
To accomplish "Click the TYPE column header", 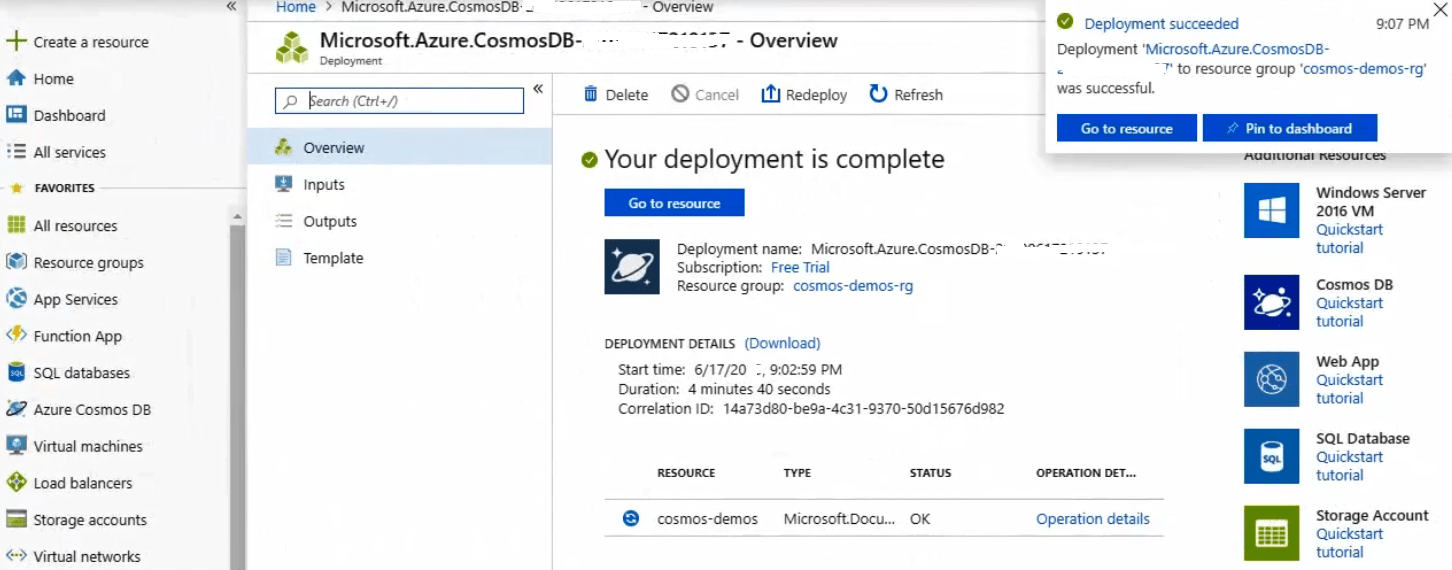I will pos(797,473).
